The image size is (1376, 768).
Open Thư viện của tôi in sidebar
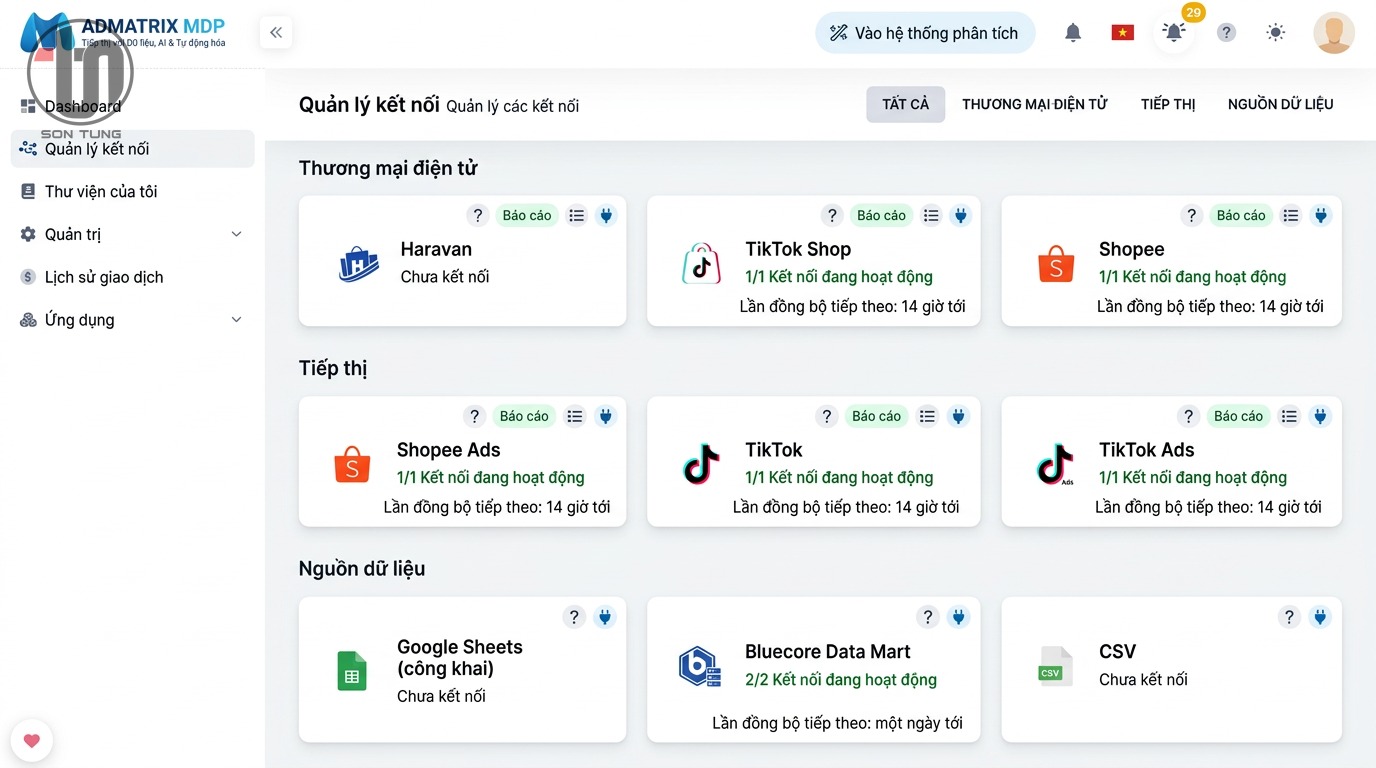point(132,191)
